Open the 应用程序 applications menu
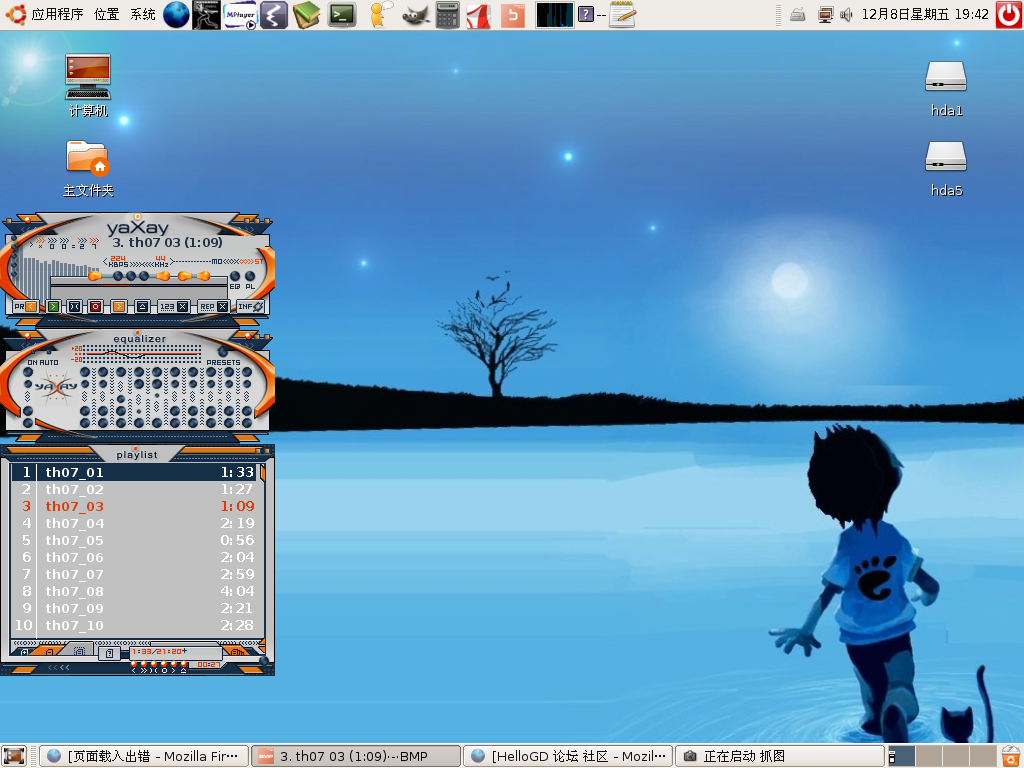The height and width of the screenshot is (768, 1024). (x=57, y=14)
